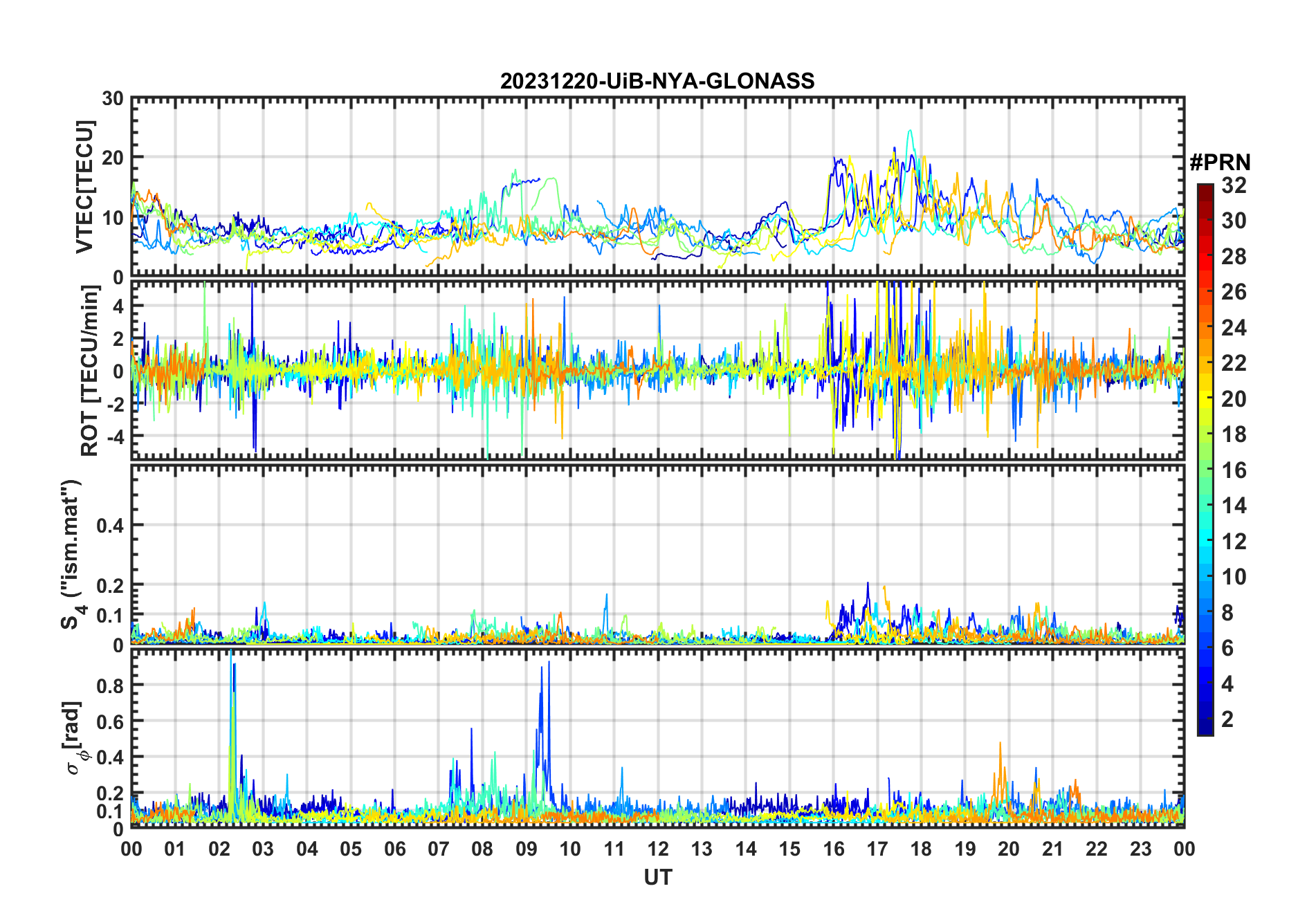Click S4 y-axis tick 0.4

click(110, 526)
